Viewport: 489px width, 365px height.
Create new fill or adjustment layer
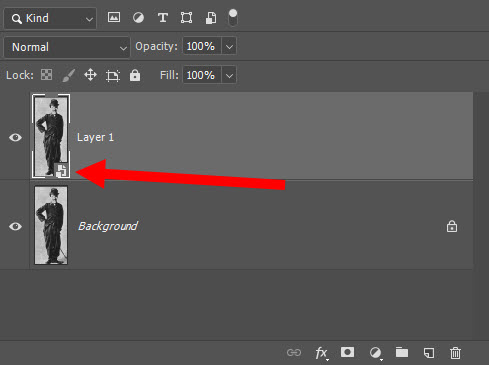tap(376, 353)
